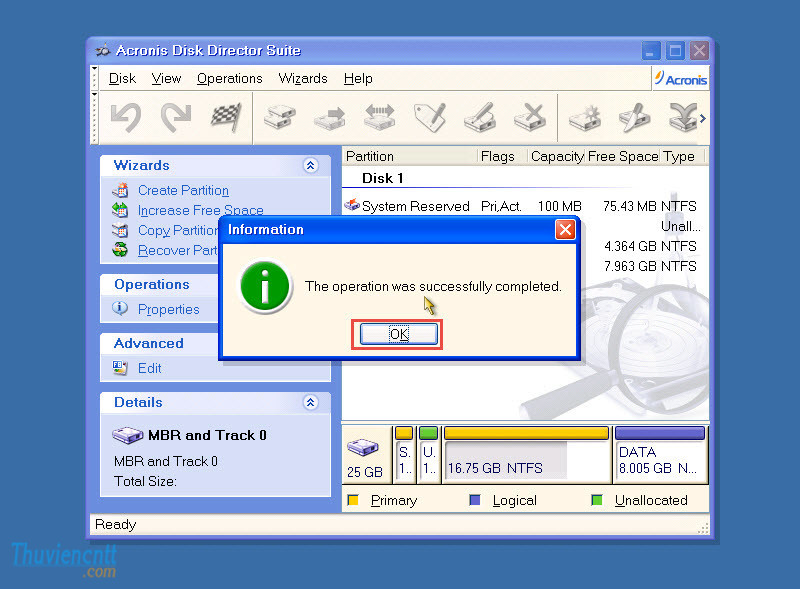
Task: Click the Redo arrow toolbar icon
Action: 176,117
